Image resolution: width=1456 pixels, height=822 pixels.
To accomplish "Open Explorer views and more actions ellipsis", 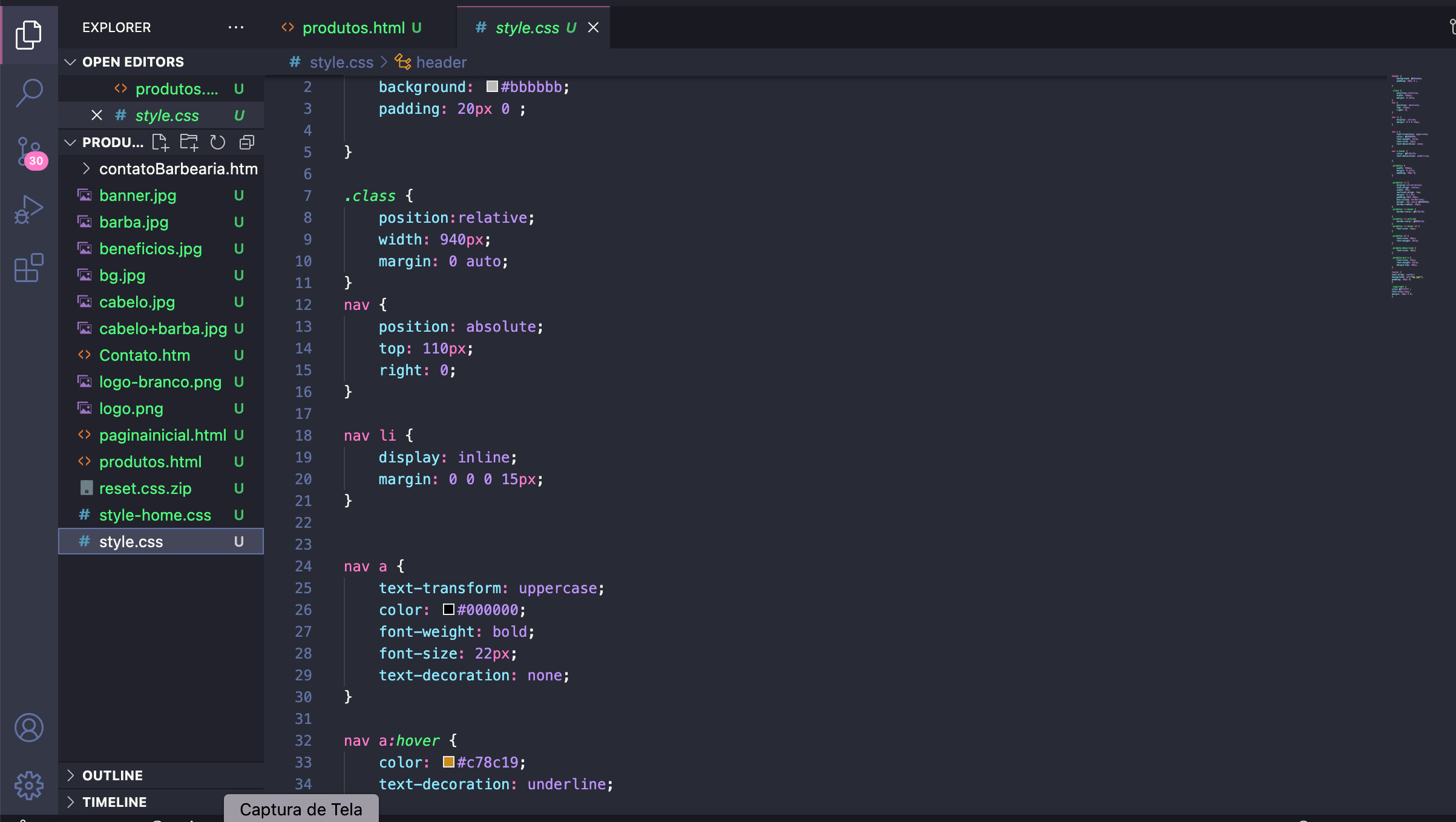I will [x=236, y=27].
